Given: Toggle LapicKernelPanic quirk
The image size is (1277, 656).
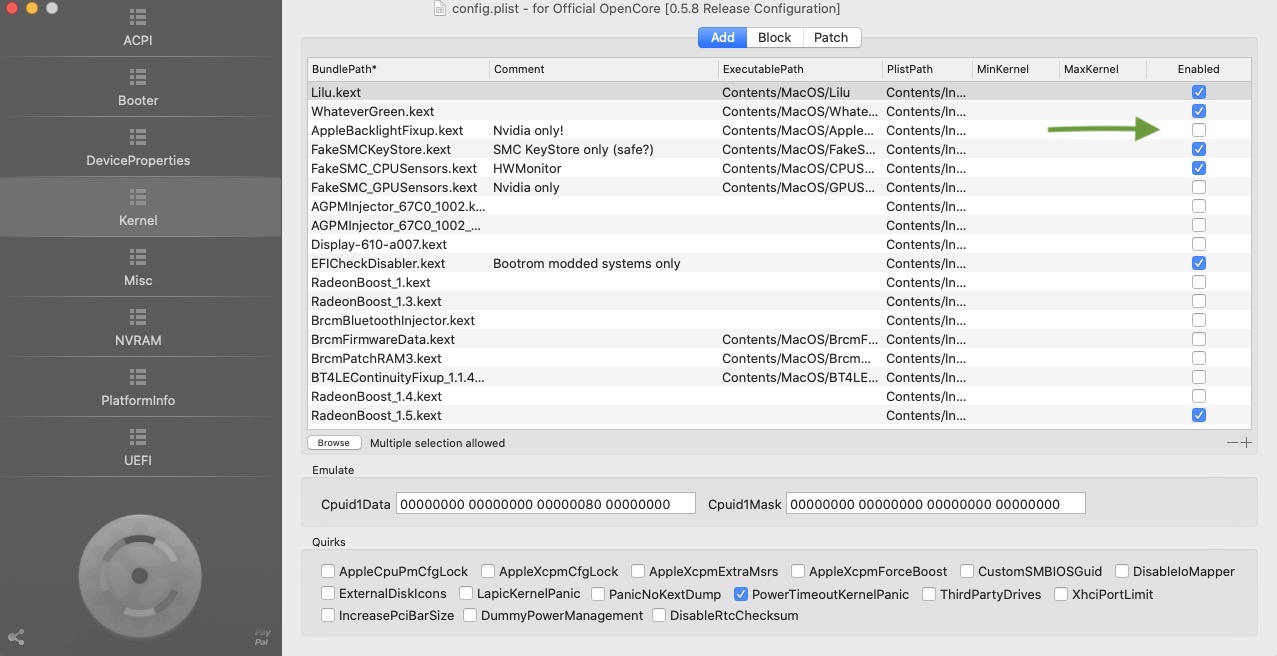Looking at the screenshot, I should pyautogui.click(x=466, y=594).
